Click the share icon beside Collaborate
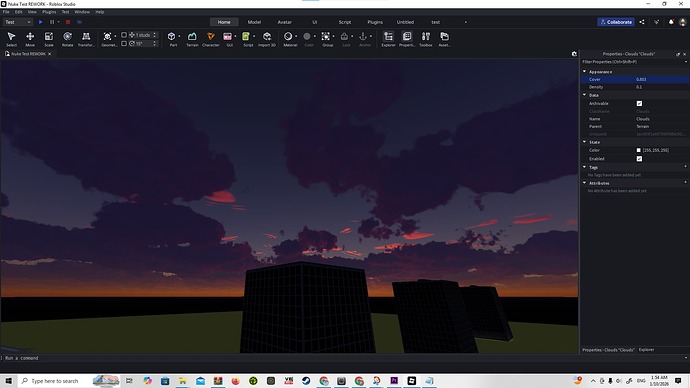The image size is (690, 388). (642, 22)
